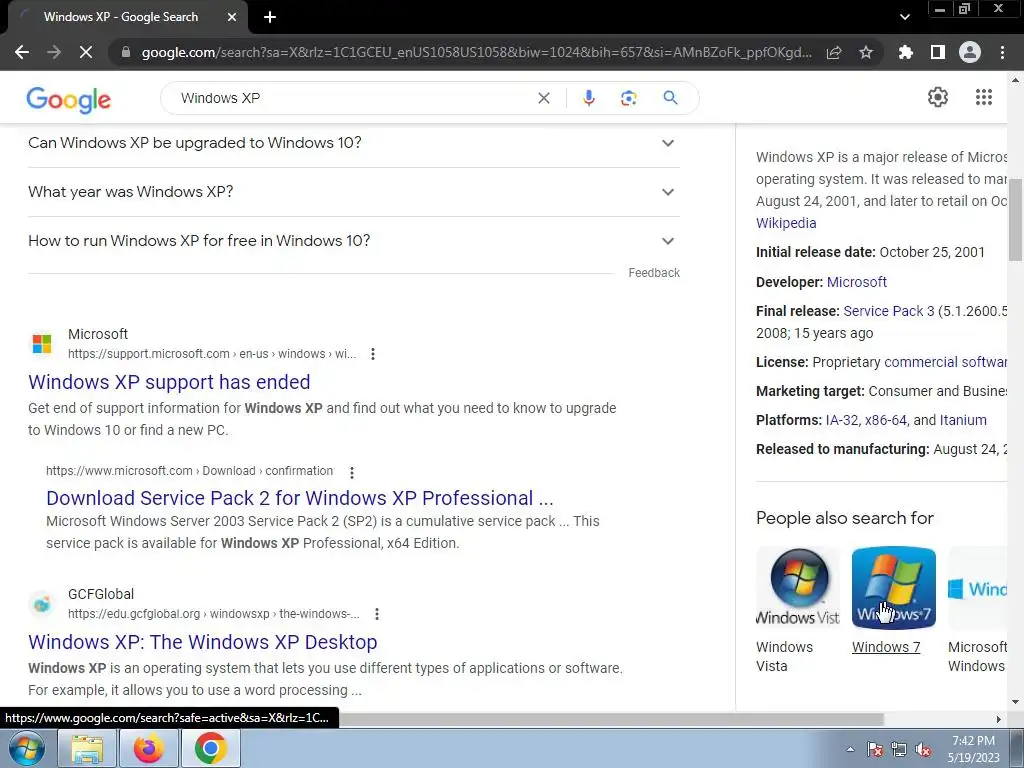The height and width of the screenshot is (768, 1024).
Task: Open the Google apps grid
Action: [x=984, y=97]
